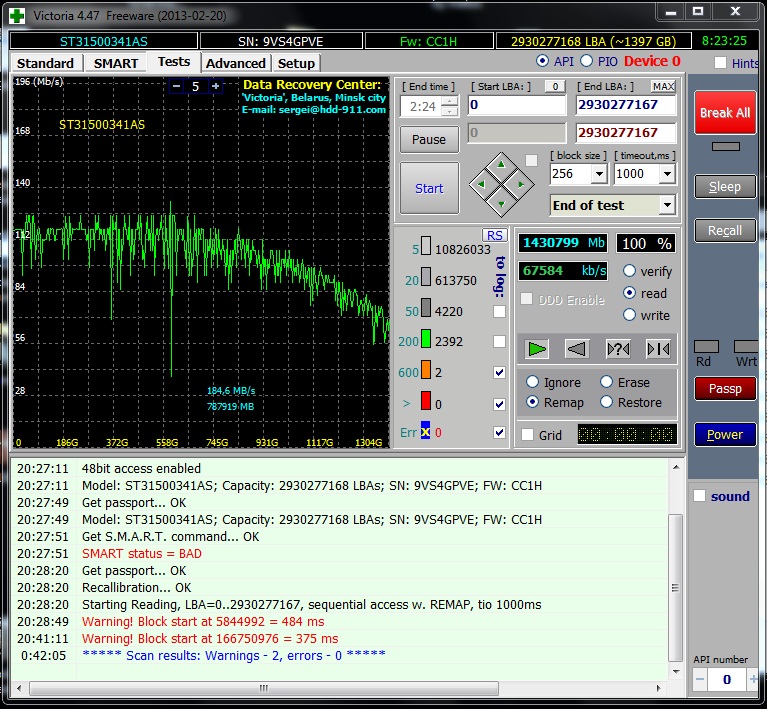Image resolution: width=767 pixels, height=709 pixels.
Task: Enable the Grid checkbox
Action: tap(527, 435)
